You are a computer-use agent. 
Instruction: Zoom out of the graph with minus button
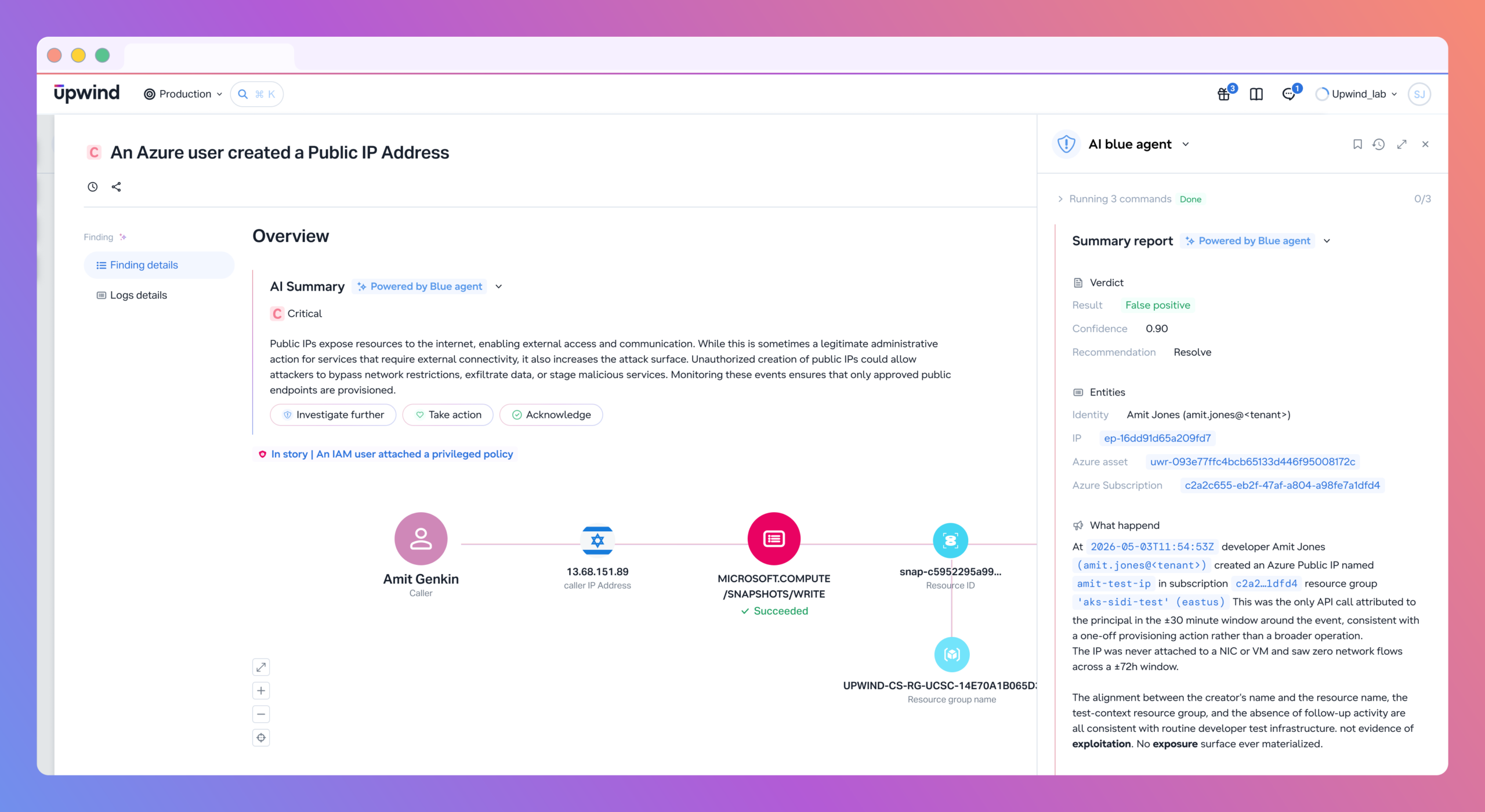coord(261,714)
